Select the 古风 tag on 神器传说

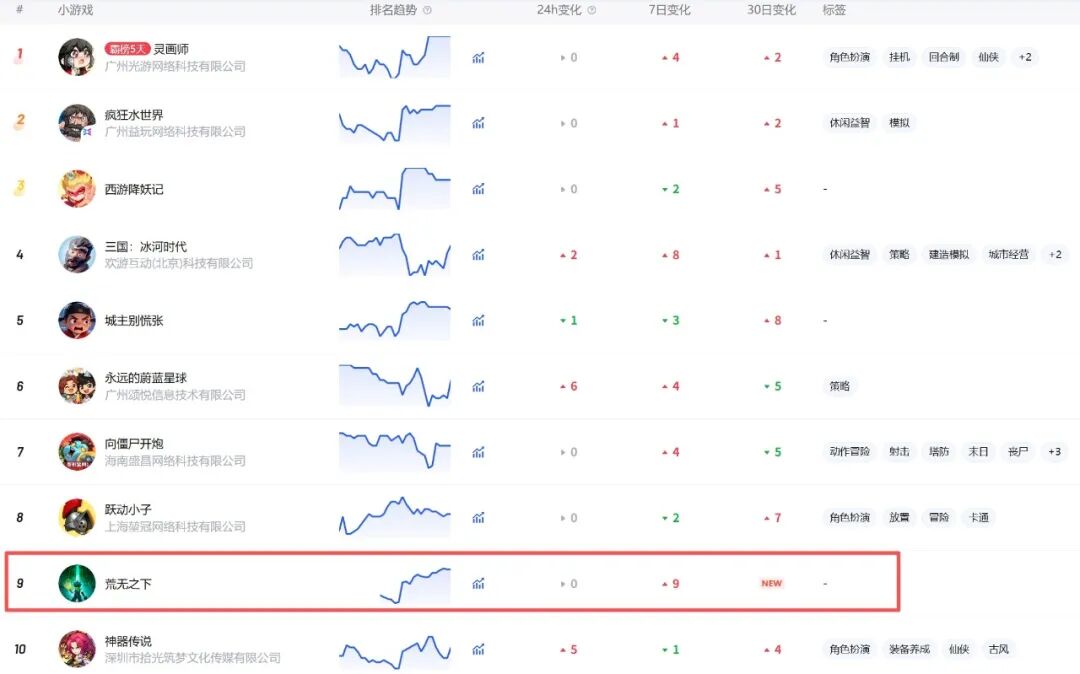click(x=998, y=649)
